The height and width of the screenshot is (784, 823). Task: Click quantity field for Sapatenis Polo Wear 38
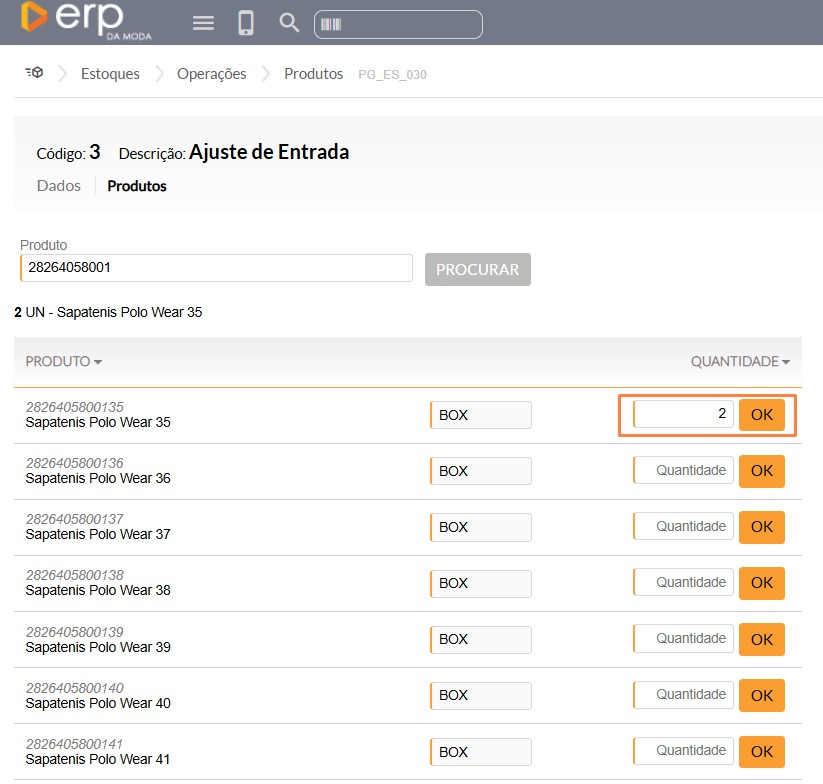(x=684, y=582)
